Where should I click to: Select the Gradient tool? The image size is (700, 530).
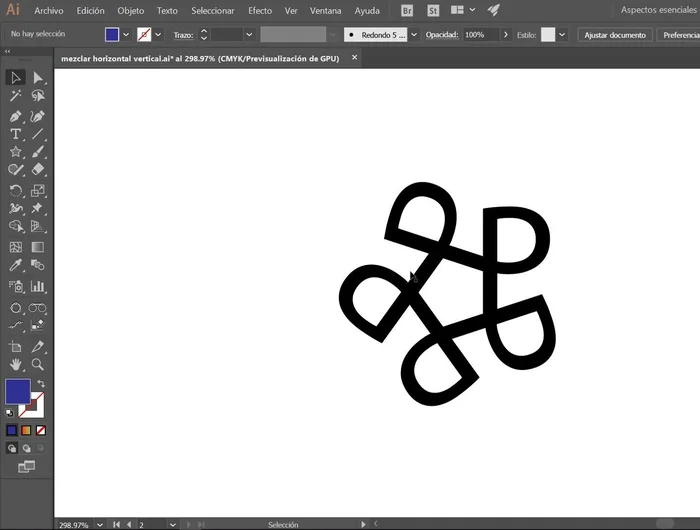coord(38,247)
